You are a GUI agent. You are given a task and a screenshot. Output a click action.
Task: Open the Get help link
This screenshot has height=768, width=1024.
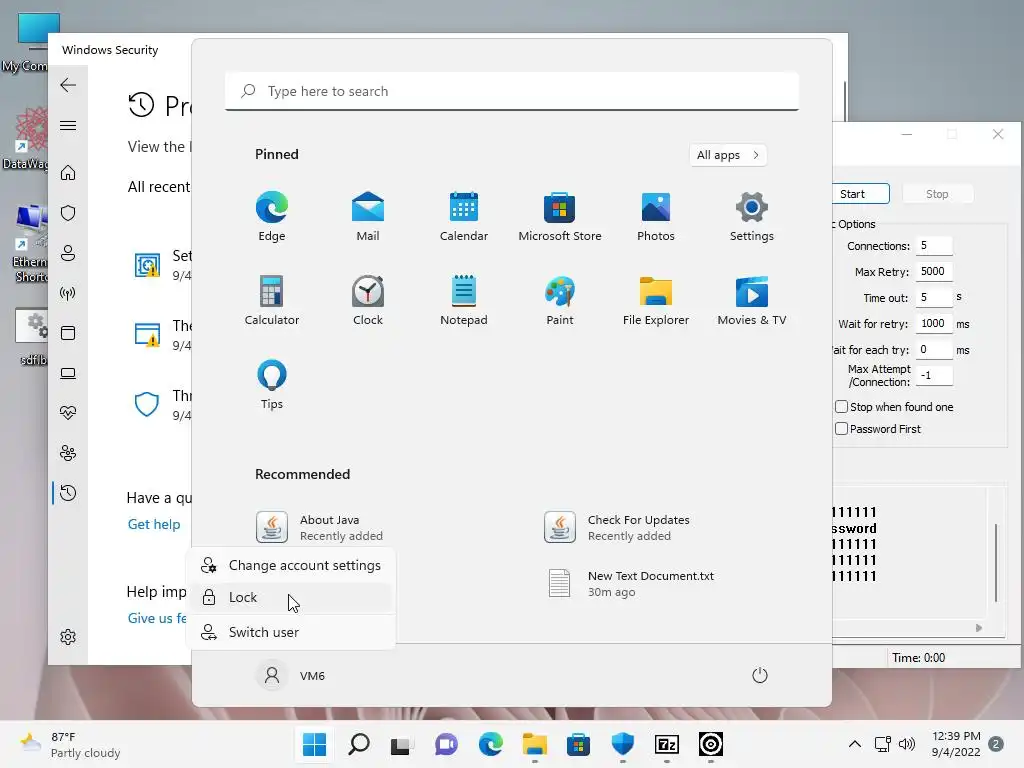(153, 524)
